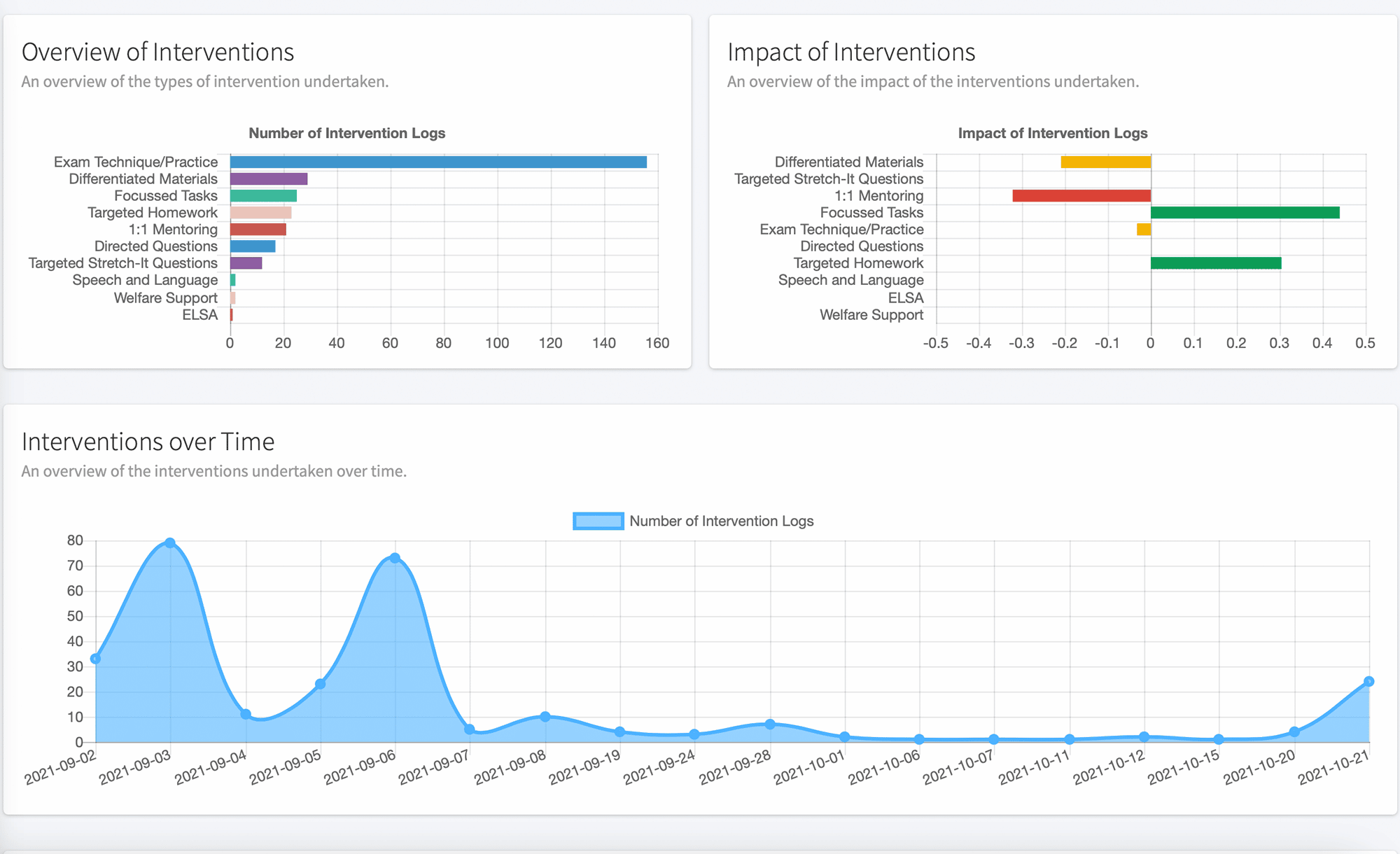This screenshot has width=1400, height=854.
Task: Select the 2021-09-08 data point
Action: point(545,717)
